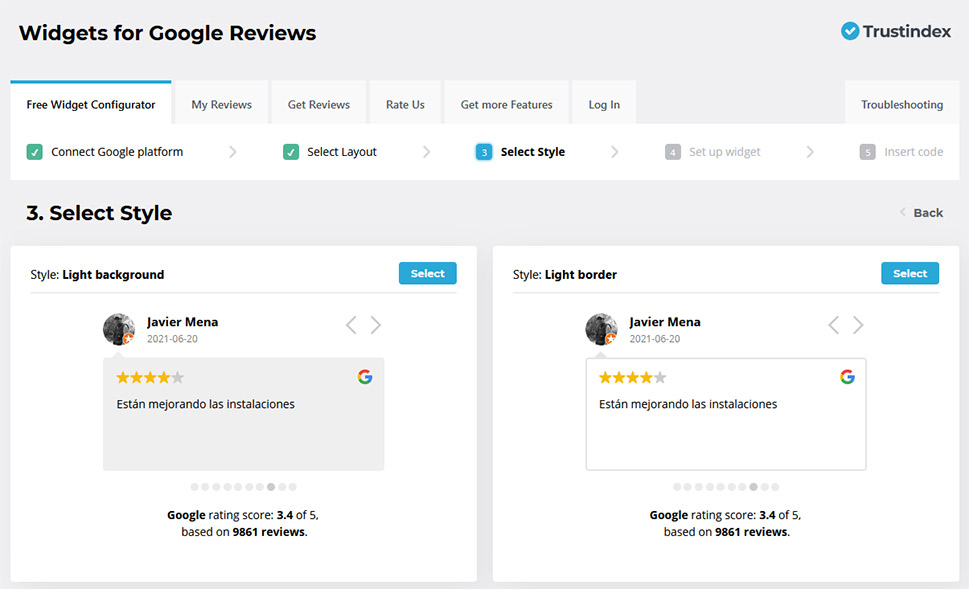Open the My Reviews tab

[221, 104]
